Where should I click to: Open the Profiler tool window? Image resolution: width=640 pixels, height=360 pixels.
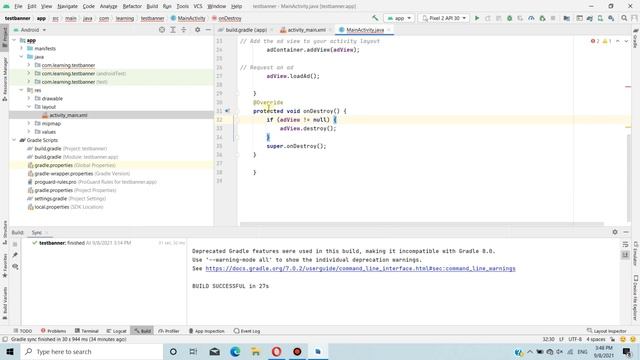(169, 331)
